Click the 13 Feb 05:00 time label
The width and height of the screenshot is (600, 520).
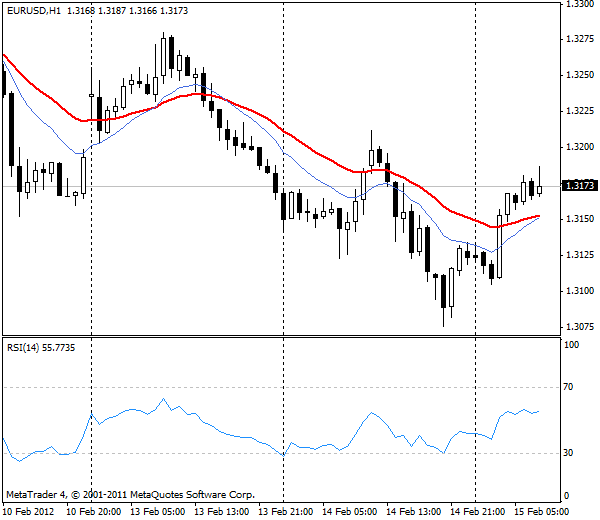tap(158, 512)
